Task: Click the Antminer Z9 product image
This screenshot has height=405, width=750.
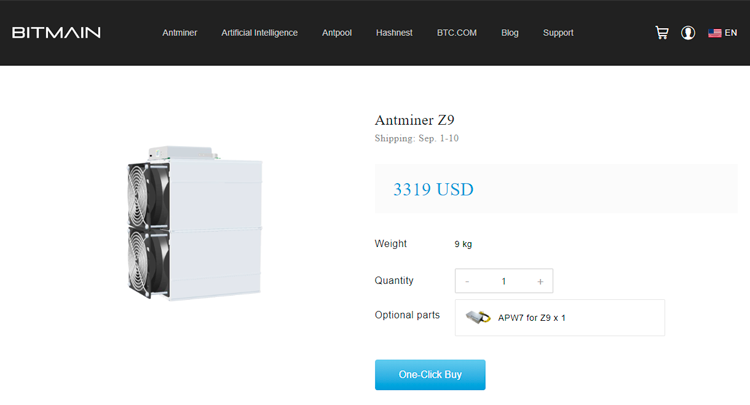Action: point(195,223)
